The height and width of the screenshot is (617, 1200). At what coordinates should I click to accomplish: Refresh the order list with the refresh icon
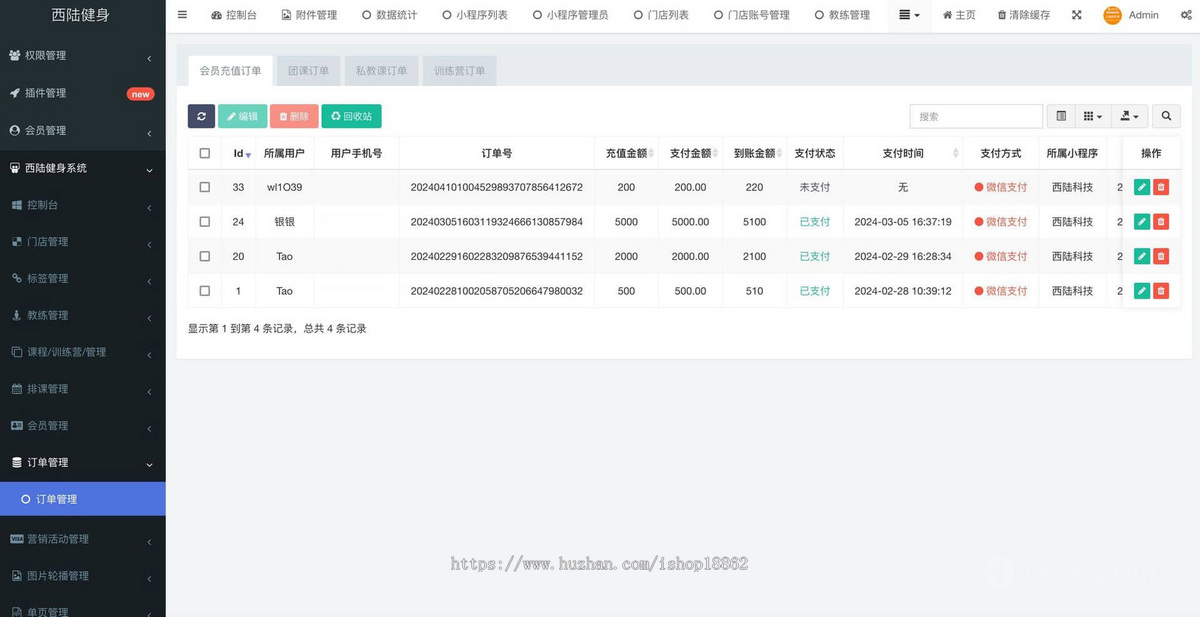point(201,116)
